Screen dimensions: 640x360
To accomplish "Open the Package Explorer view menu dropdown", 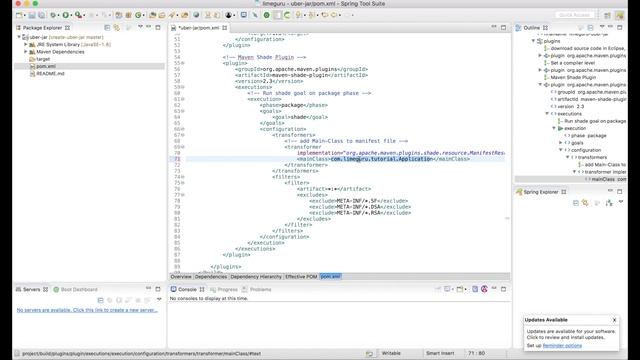I will pyautogui.click(x=140, y=27).
